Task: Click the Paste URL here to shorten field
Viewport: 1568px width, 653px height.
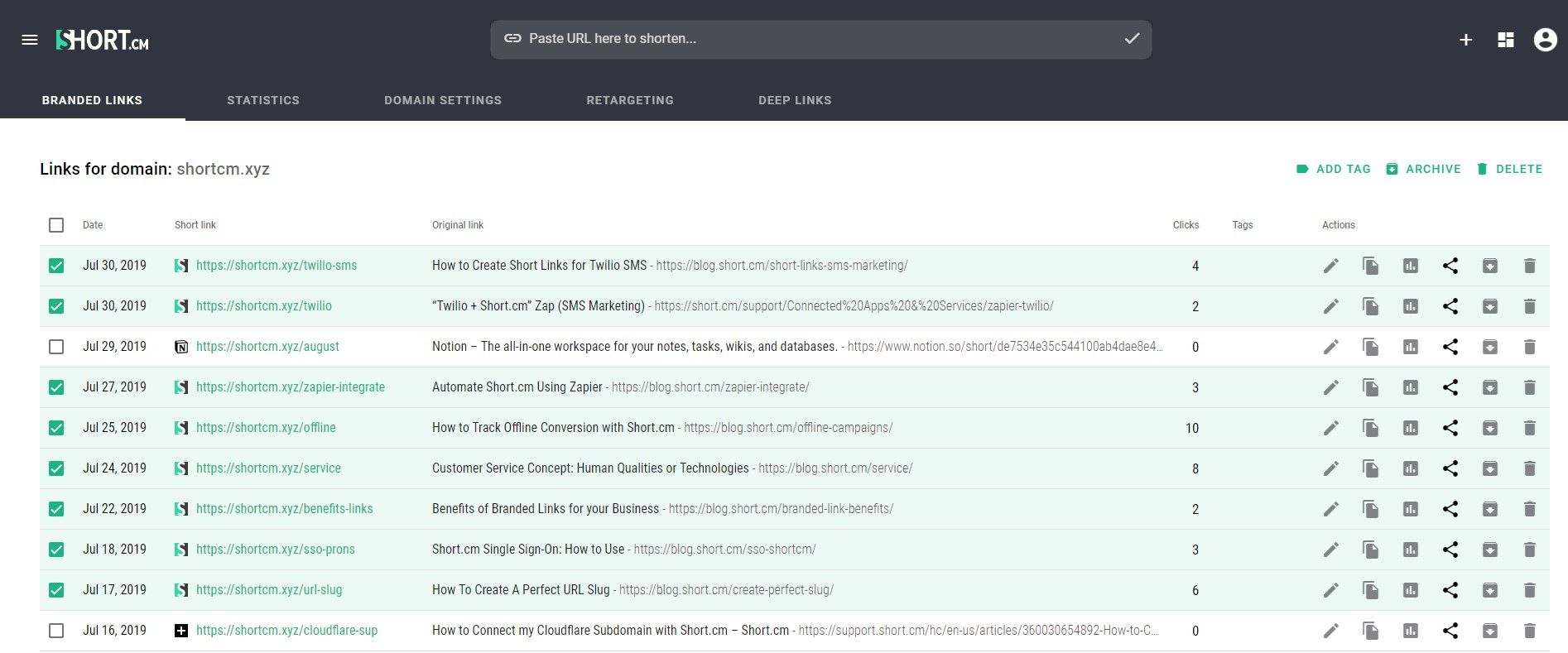Action: tap(820, 39)
